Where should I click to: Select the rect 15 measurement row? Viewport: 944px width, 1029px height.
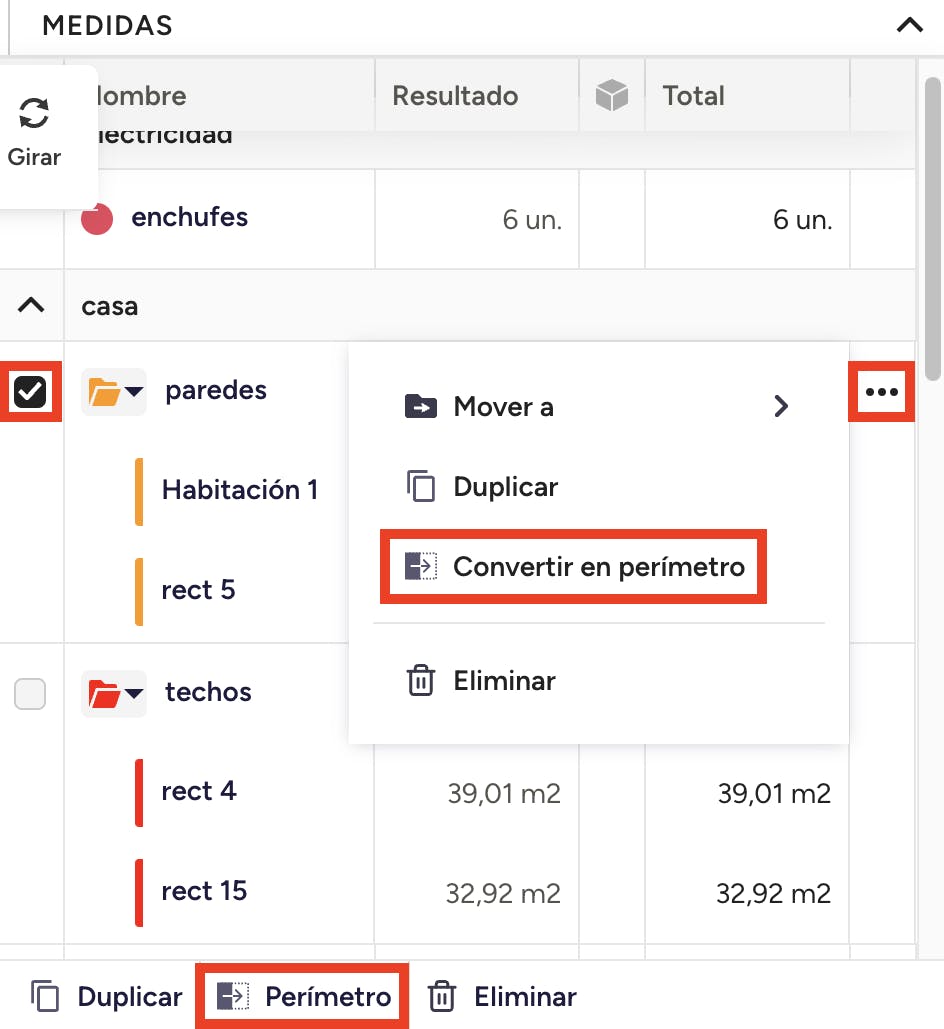[204, 891]
